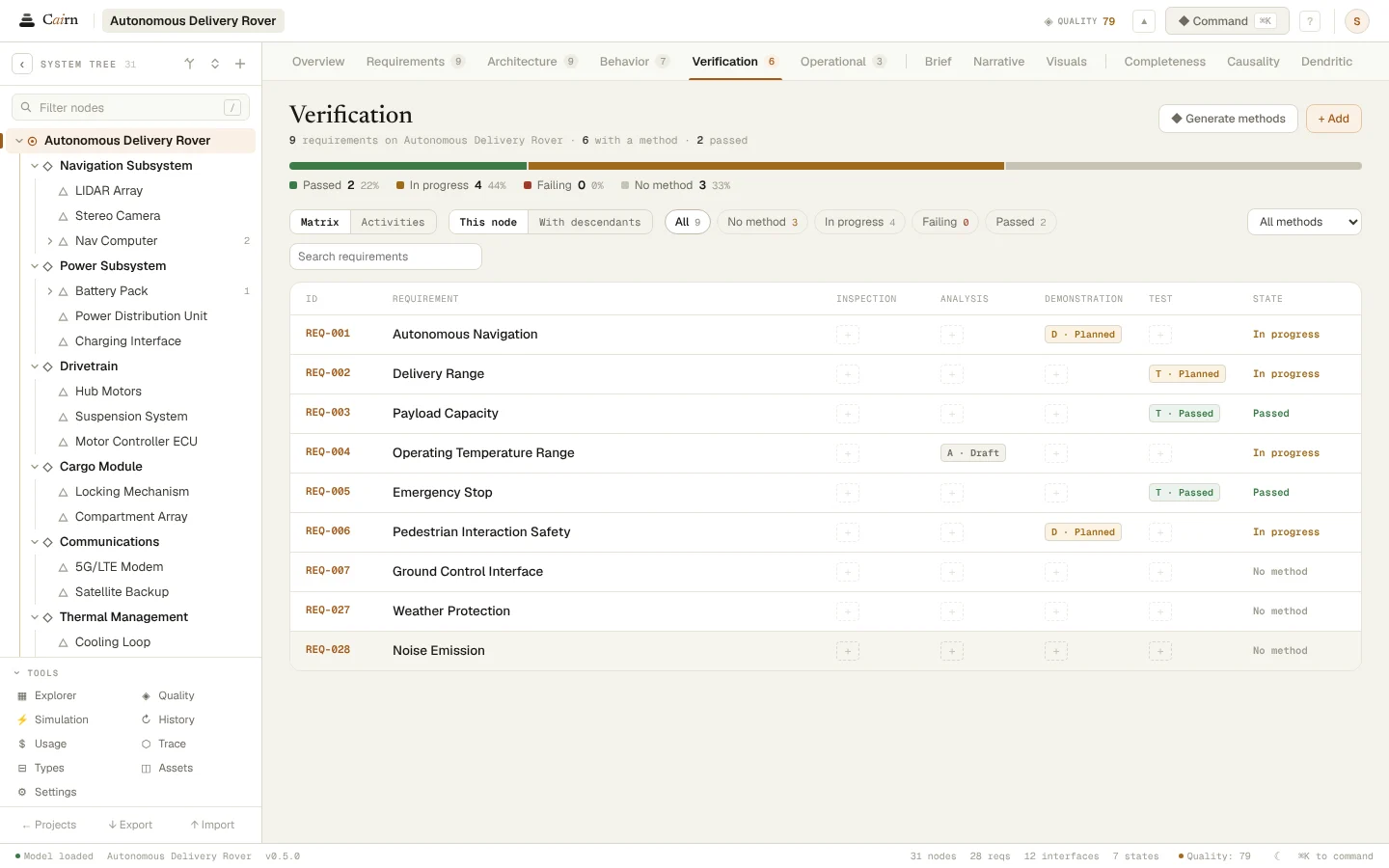Click the + Add button
The image size is (1389, 868).
pos(1334,119)
